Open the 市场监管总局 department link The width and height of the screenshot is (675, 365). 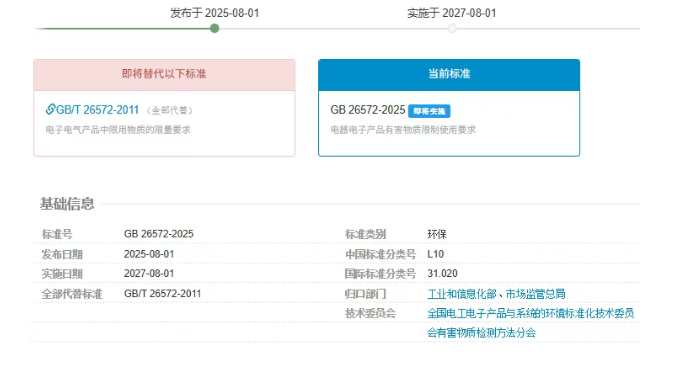[535, 294]
